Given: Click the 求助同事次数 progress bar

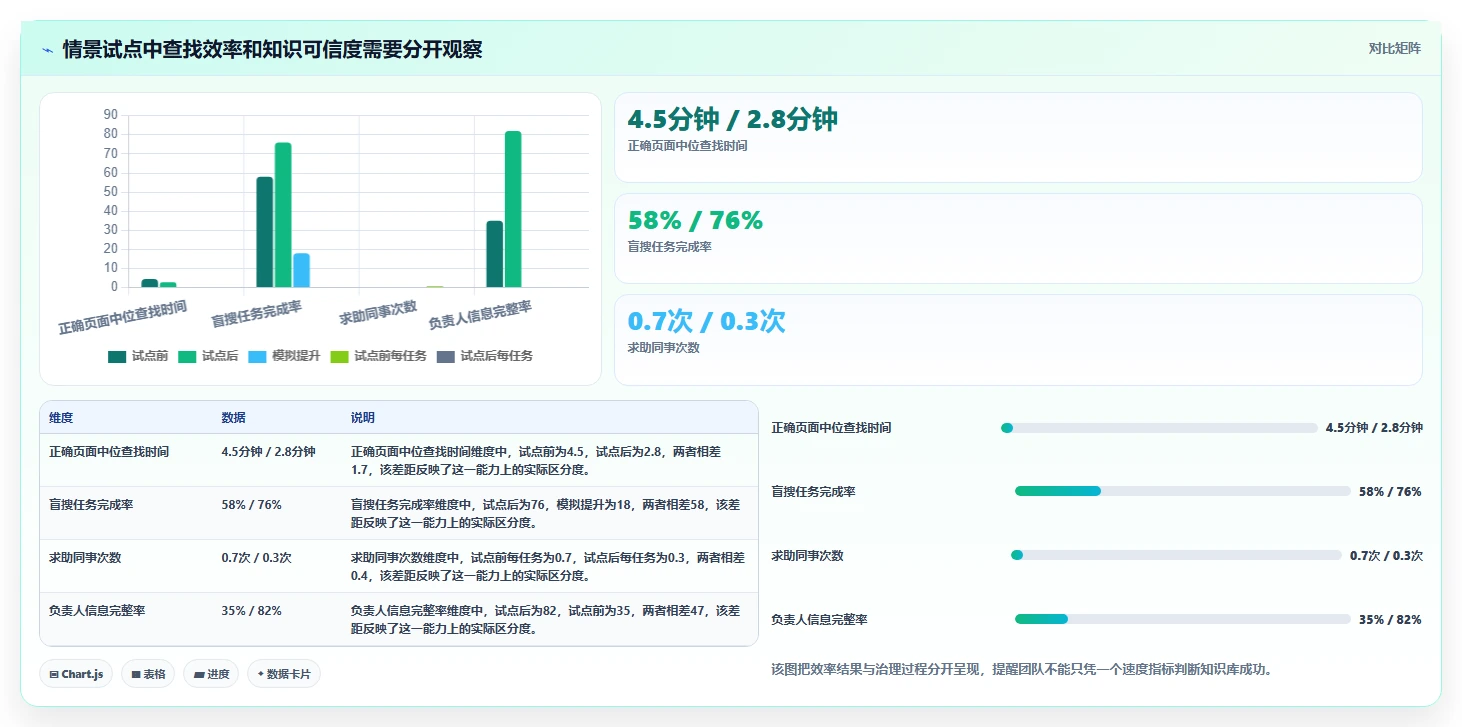Looking at the screenshot, I should (x=1176, y=555).
